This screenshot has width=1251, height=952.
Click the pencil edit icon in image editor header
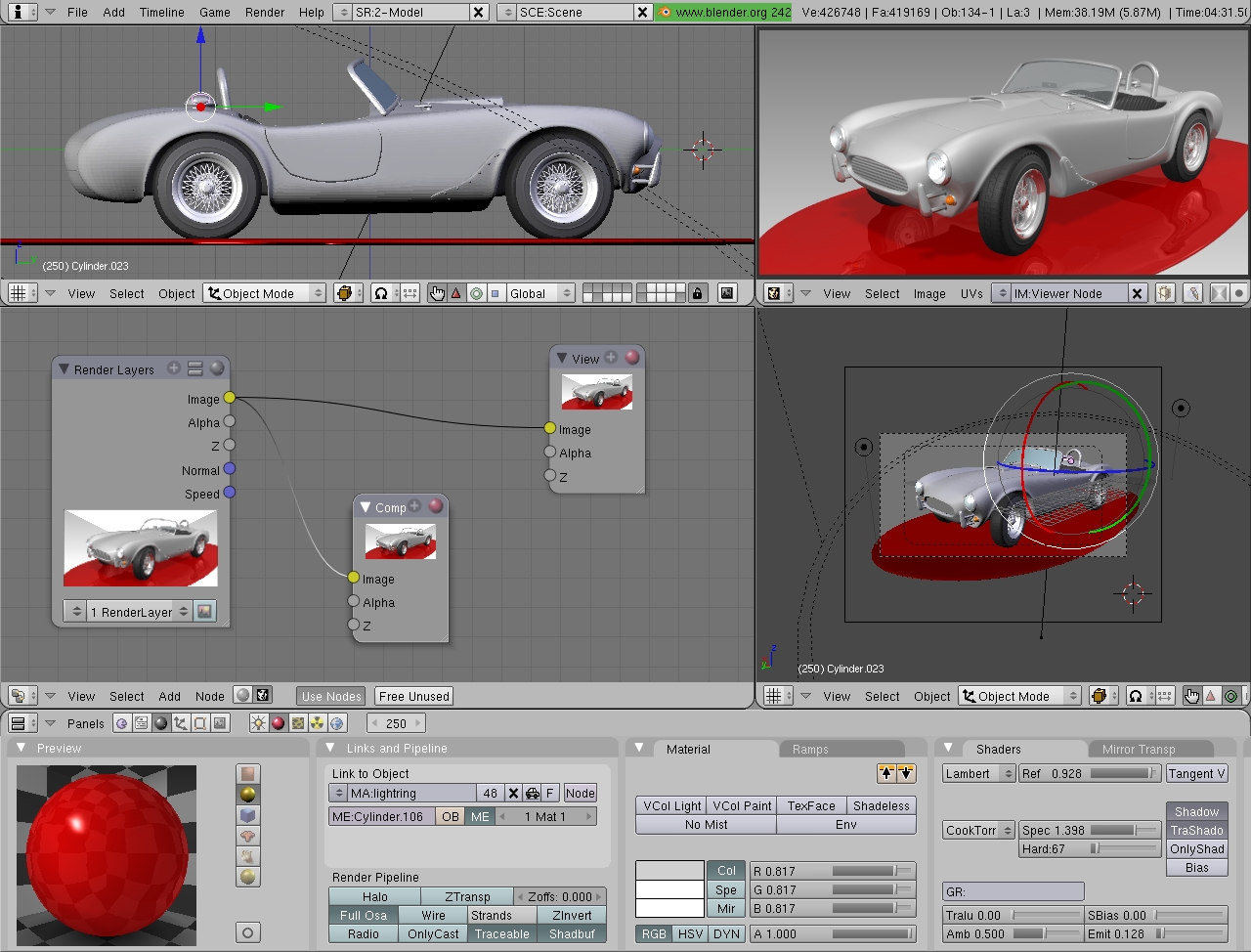tap(1192, 292)
